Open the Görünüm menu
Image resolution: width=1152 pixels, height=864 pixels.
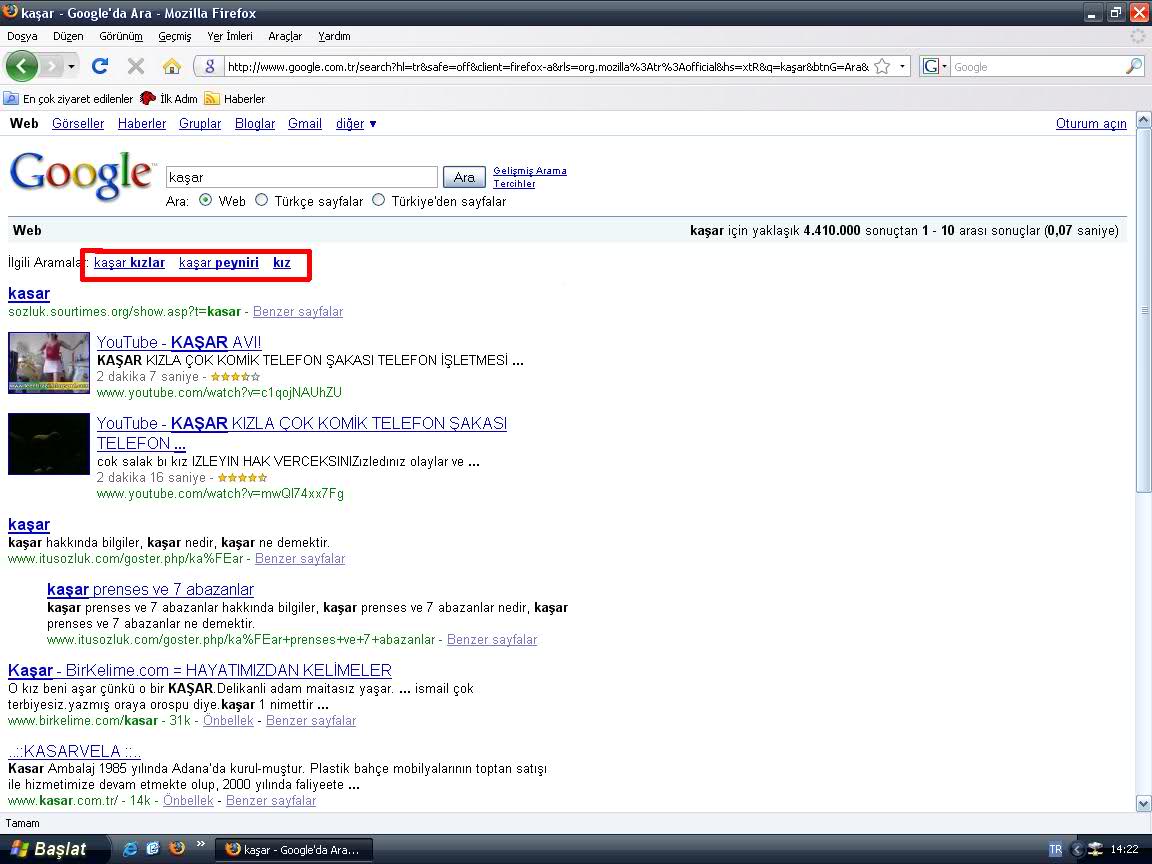click(x=120, y=36)
